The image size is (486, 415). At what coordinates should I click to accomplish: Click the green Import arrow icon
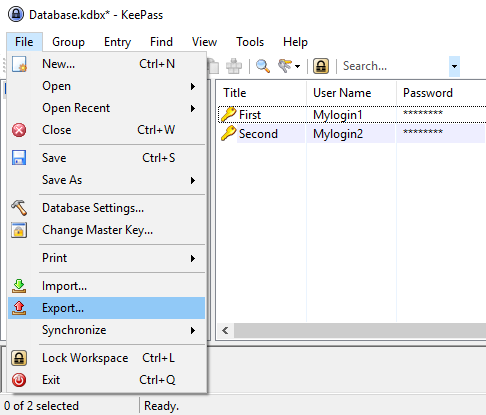click(19, 286)
